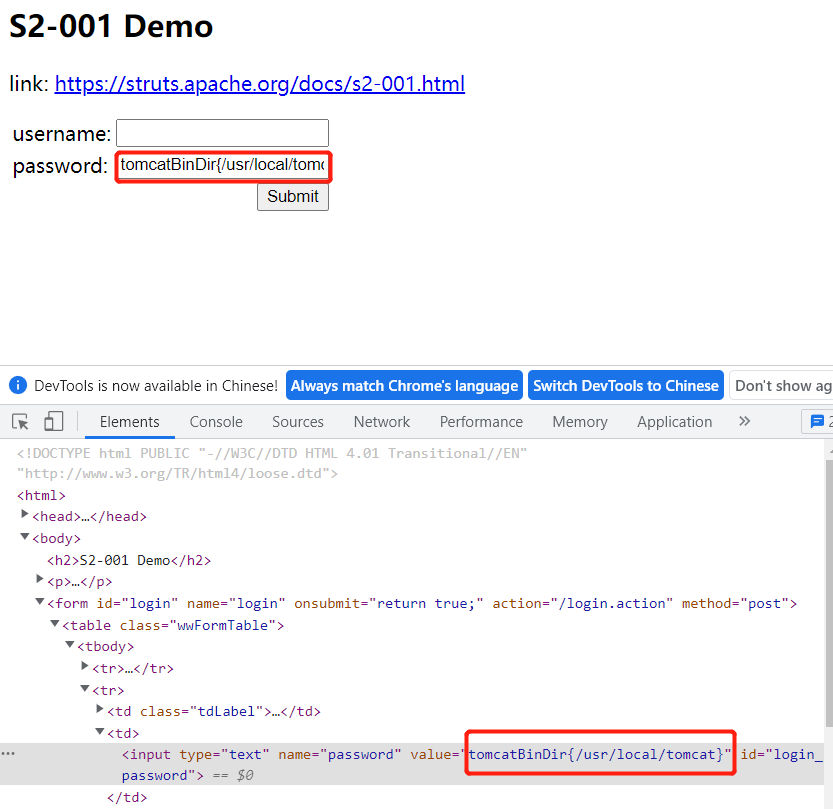Click the username label text
This screenshot has width=833, height=809.
[x=62, y=133]
